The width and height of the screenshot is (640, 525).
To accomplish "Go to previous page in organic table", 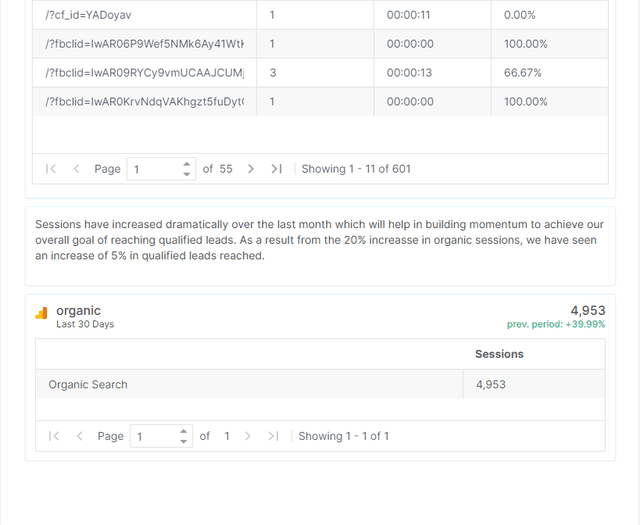I will [80, 436].
